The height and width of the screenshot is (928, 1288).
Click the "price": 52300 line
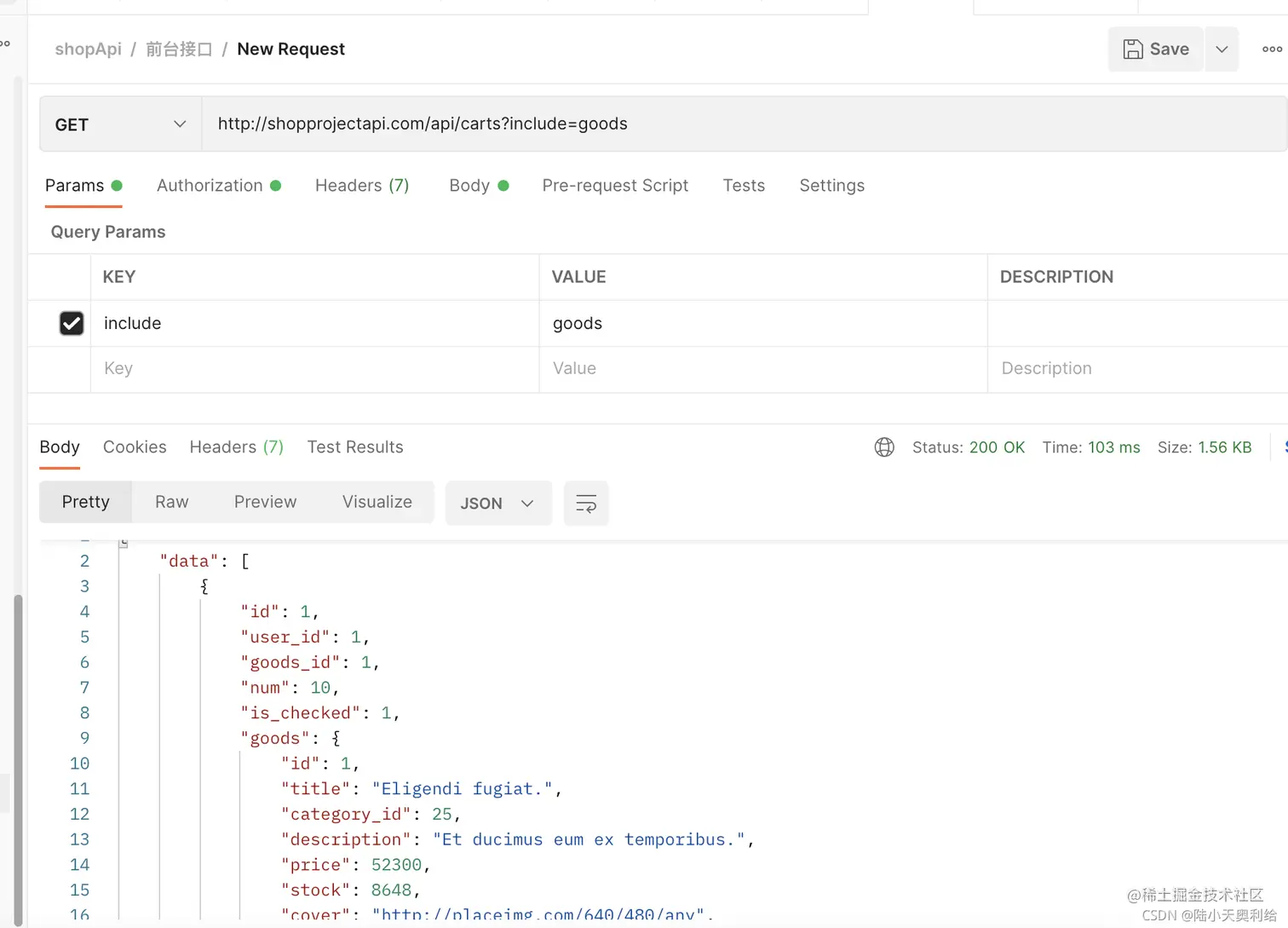pyautogui.click(x=355, y=865)
